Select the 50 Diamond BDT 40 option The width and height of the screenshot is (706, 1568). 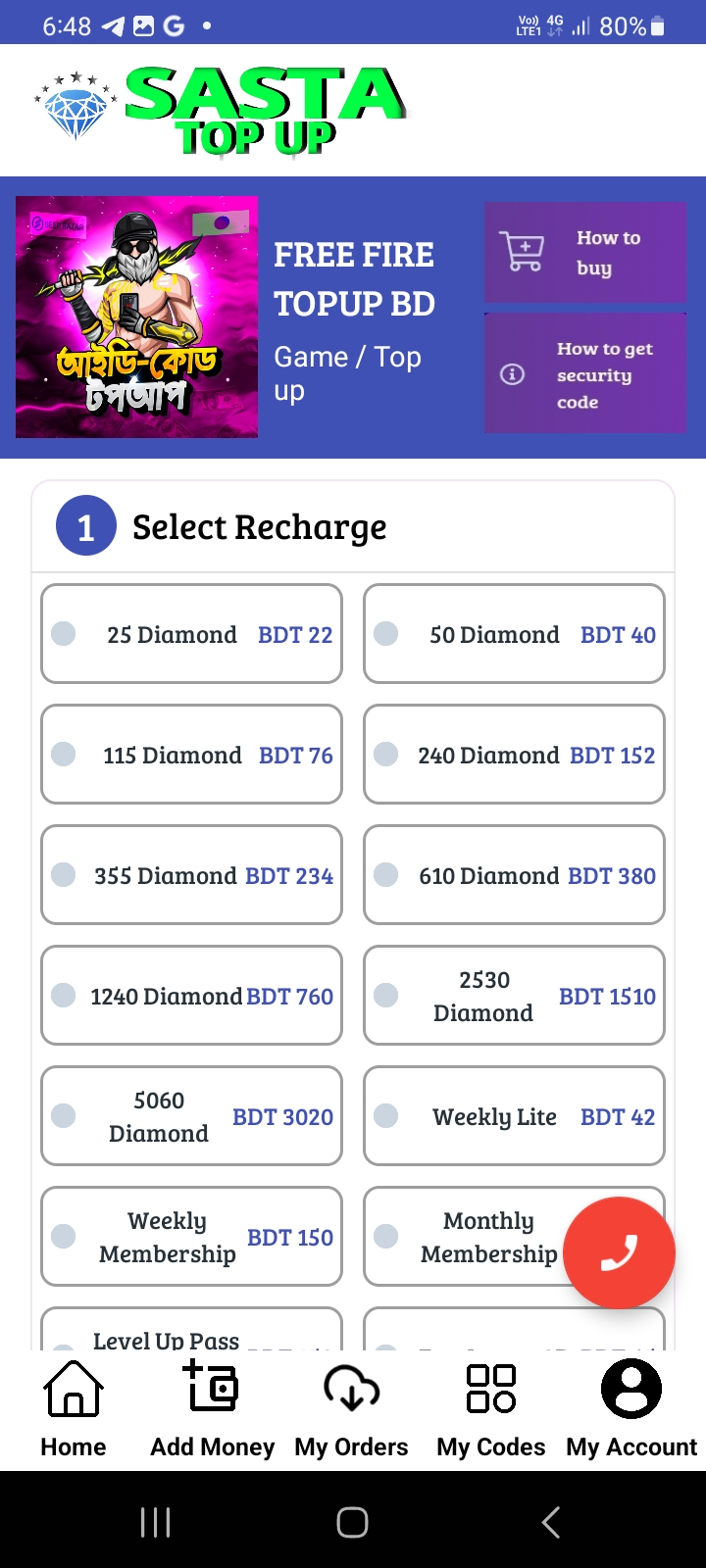pyautogui.click(x=514, y=634)
